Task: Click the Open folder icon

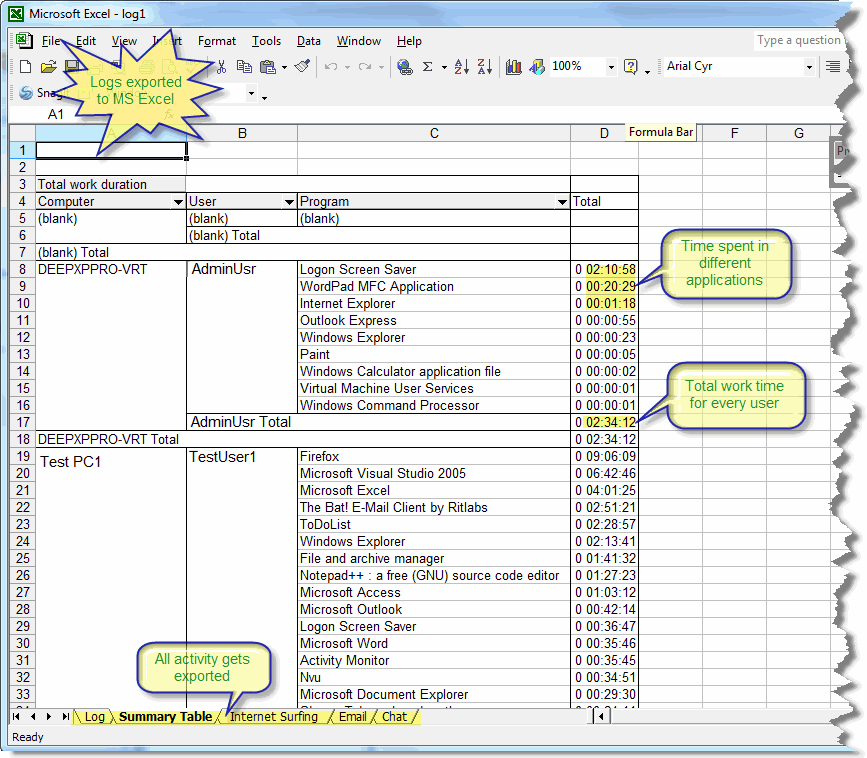Action: [49, 67]
